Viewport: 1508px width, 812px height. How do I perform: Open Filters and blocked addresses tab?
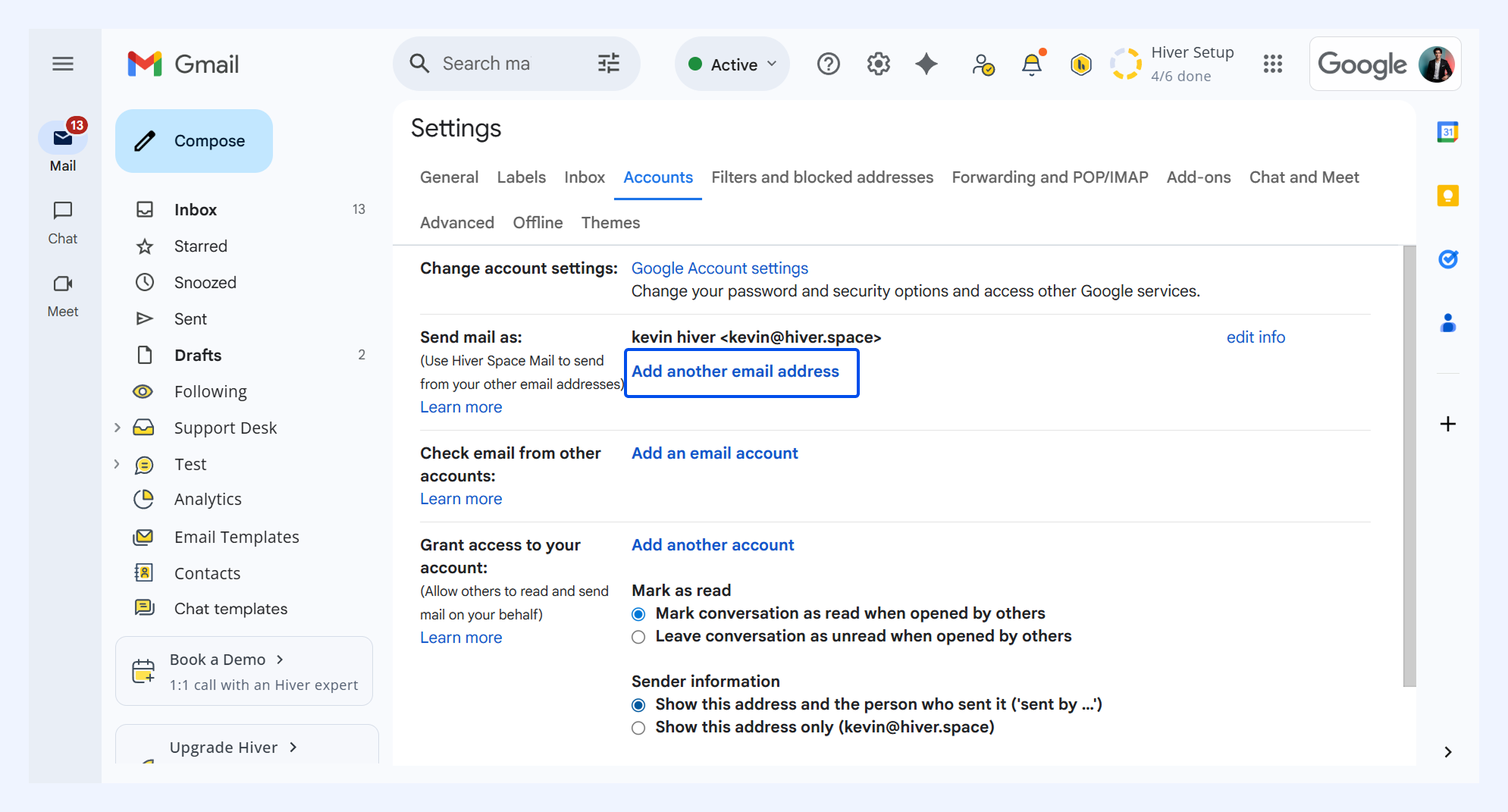click(x=822, y=177)
